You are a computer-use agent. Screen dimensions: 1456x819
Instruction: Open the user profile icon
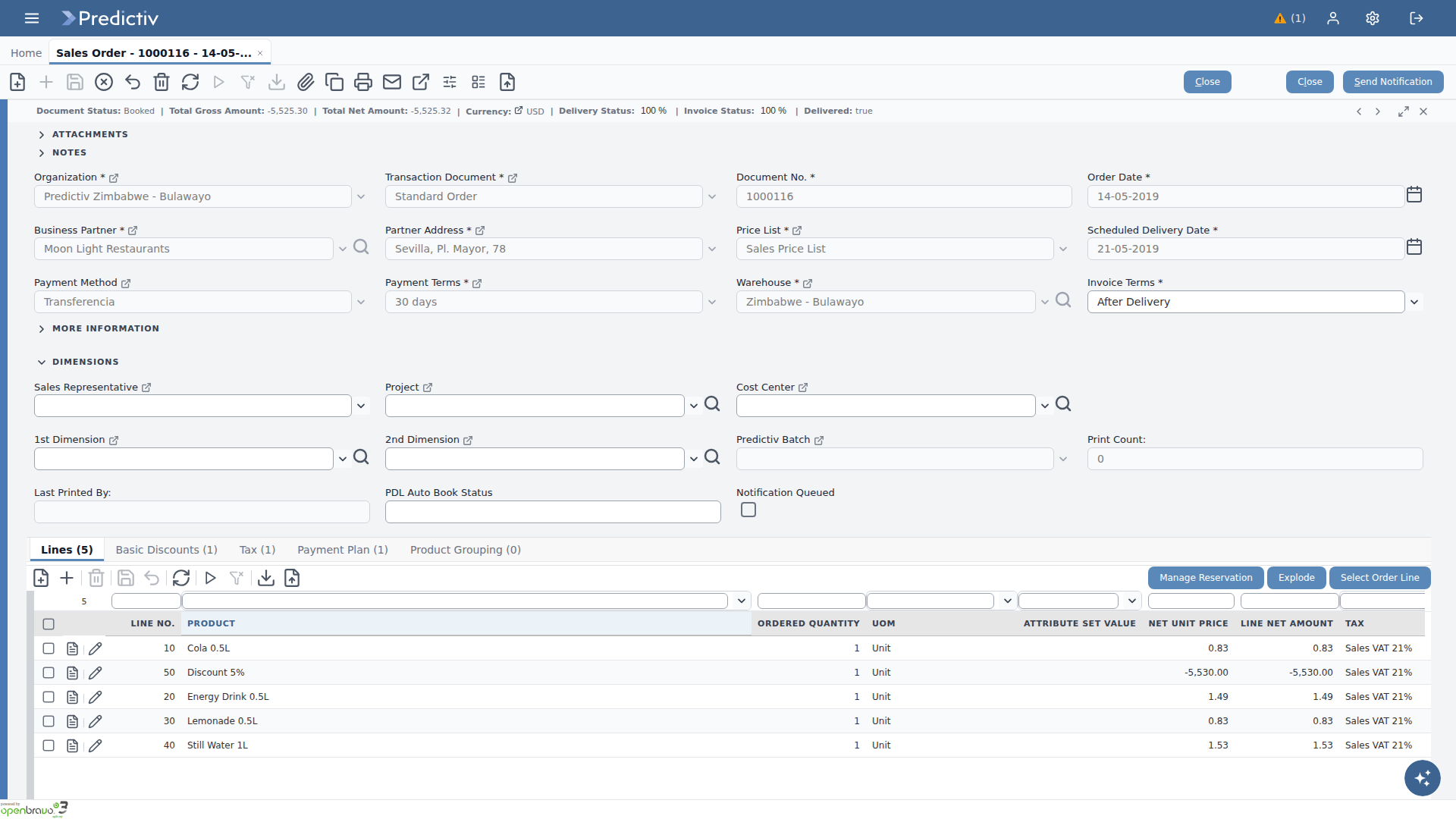[1333, 18]
